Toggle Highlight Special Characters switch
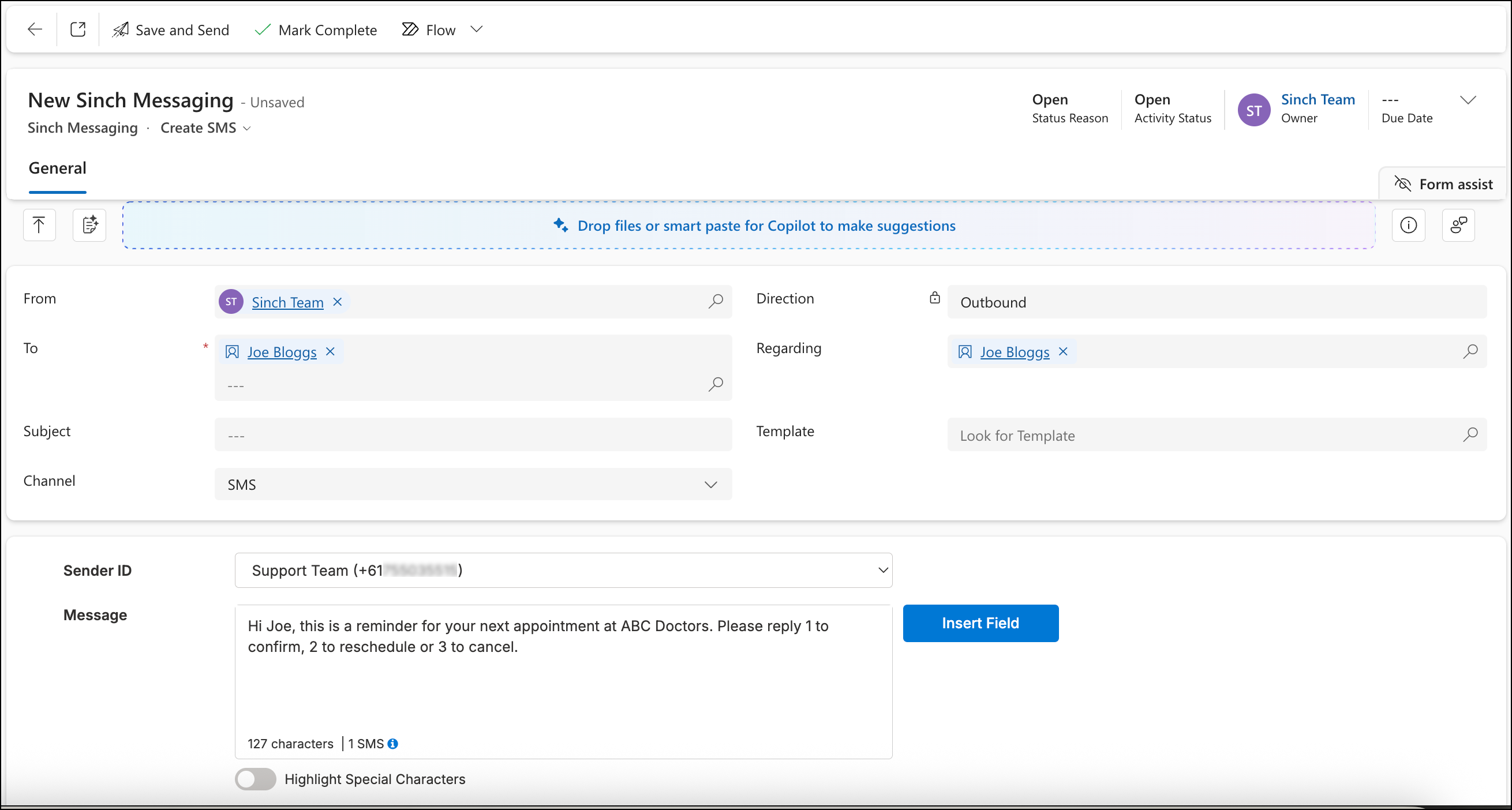Viewport: 1512px width, 810px height. click(x=255, y=779)
